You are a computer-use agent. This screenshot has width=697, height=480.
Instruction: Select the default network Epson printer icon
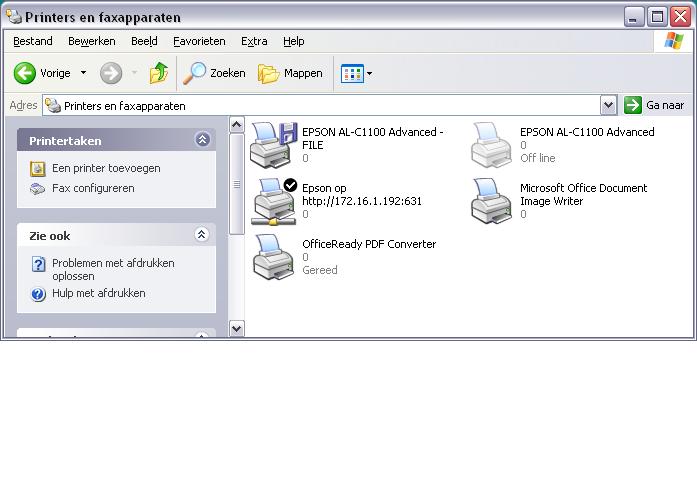pos(274,201)
